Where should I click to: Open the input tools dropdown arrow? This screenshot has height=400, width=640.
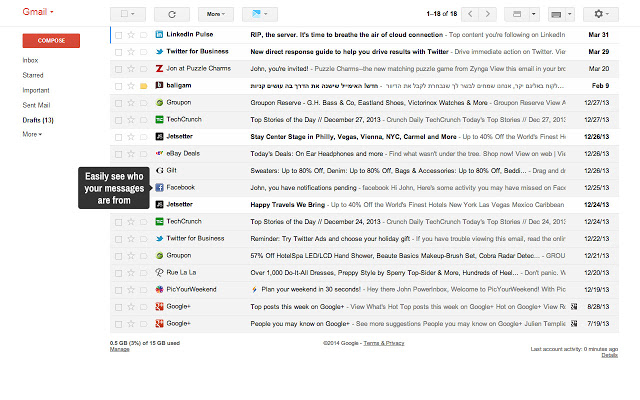click(570, 14)
